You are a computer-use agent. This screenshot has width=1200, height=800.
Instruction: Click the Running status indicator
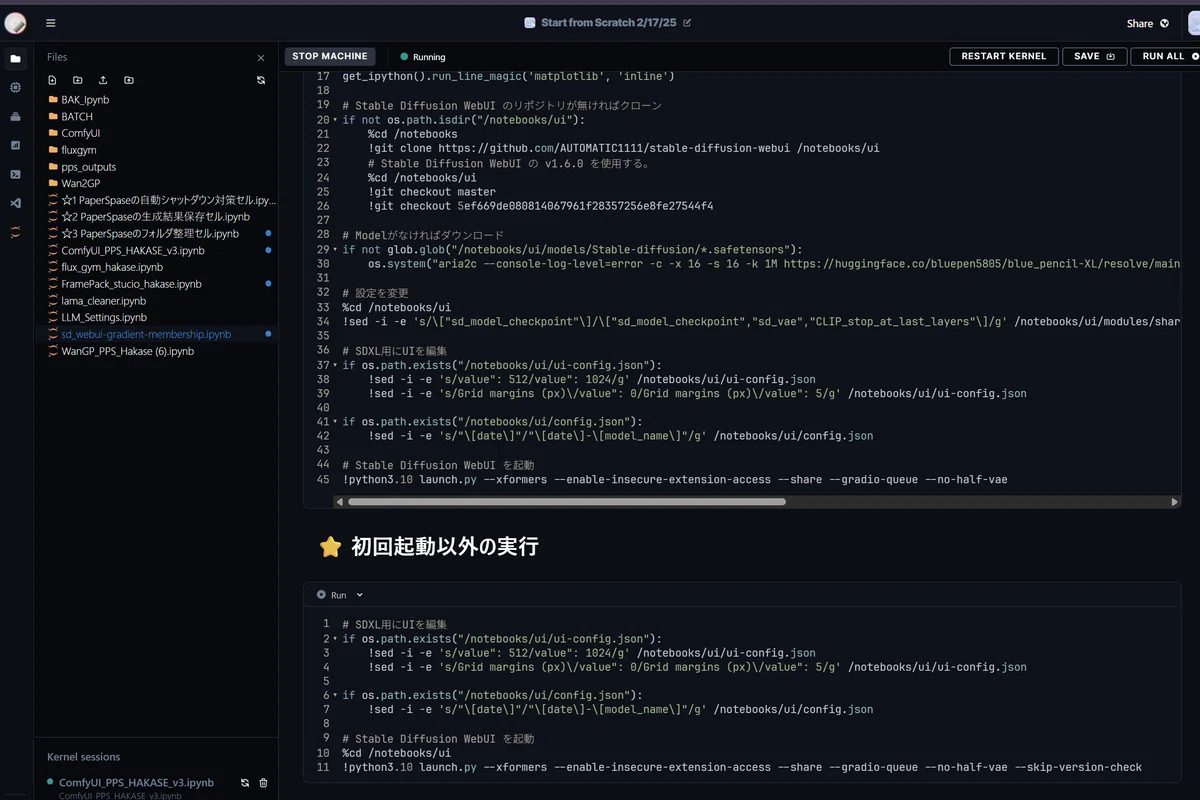423,57
